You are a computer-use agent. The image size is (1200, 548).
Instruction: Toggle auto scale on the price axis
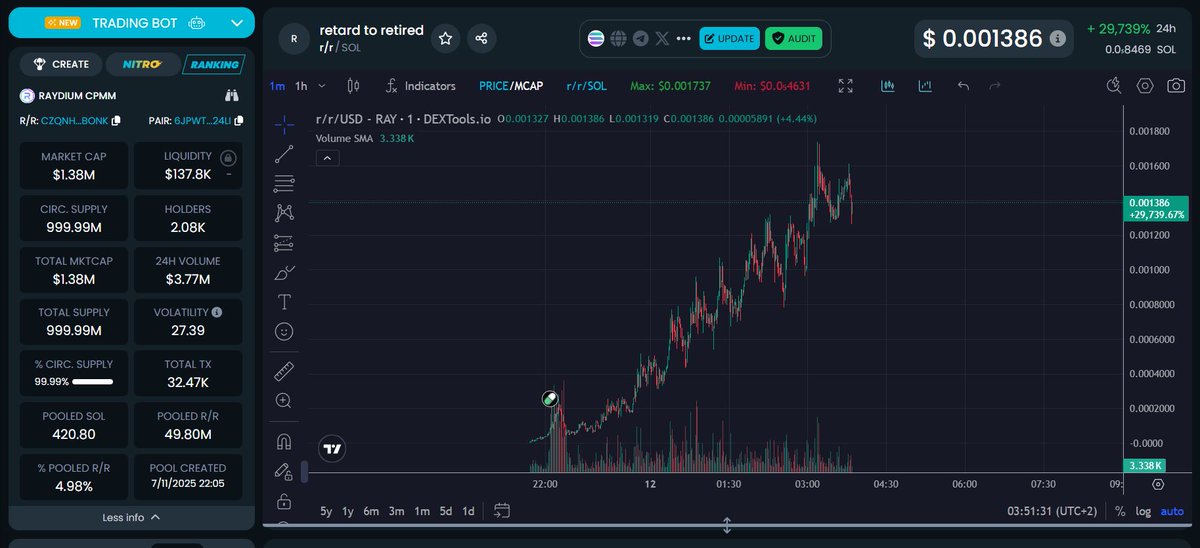click(x=1171, y=511)
